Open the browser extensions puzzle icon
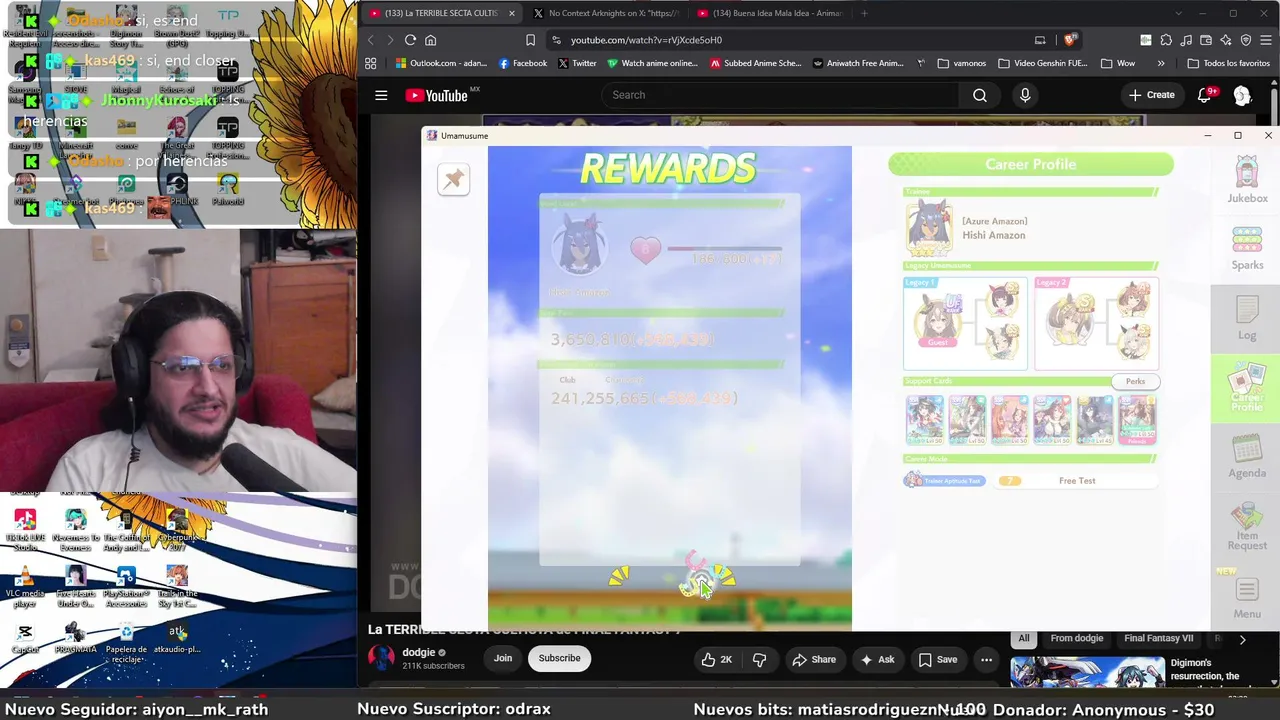This screenshot has width=1280, height=720. pyautogui.click(x=1166, y=40)
